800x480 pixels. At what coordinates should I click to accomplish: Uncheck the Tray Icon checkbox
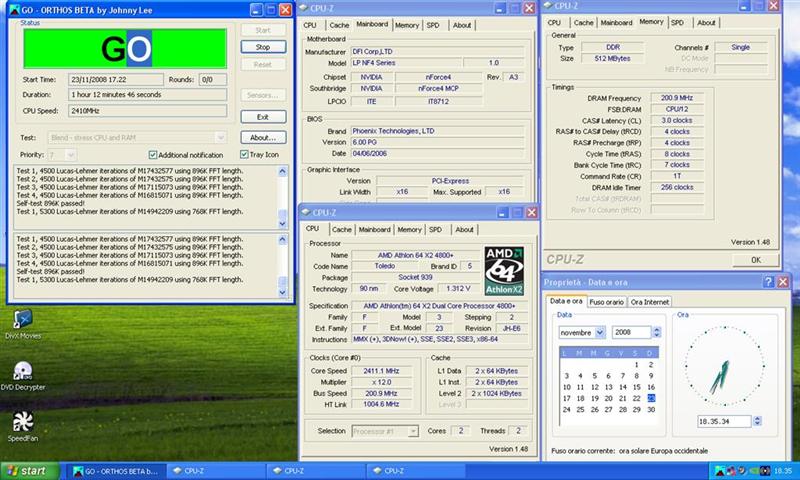(244, 154)
